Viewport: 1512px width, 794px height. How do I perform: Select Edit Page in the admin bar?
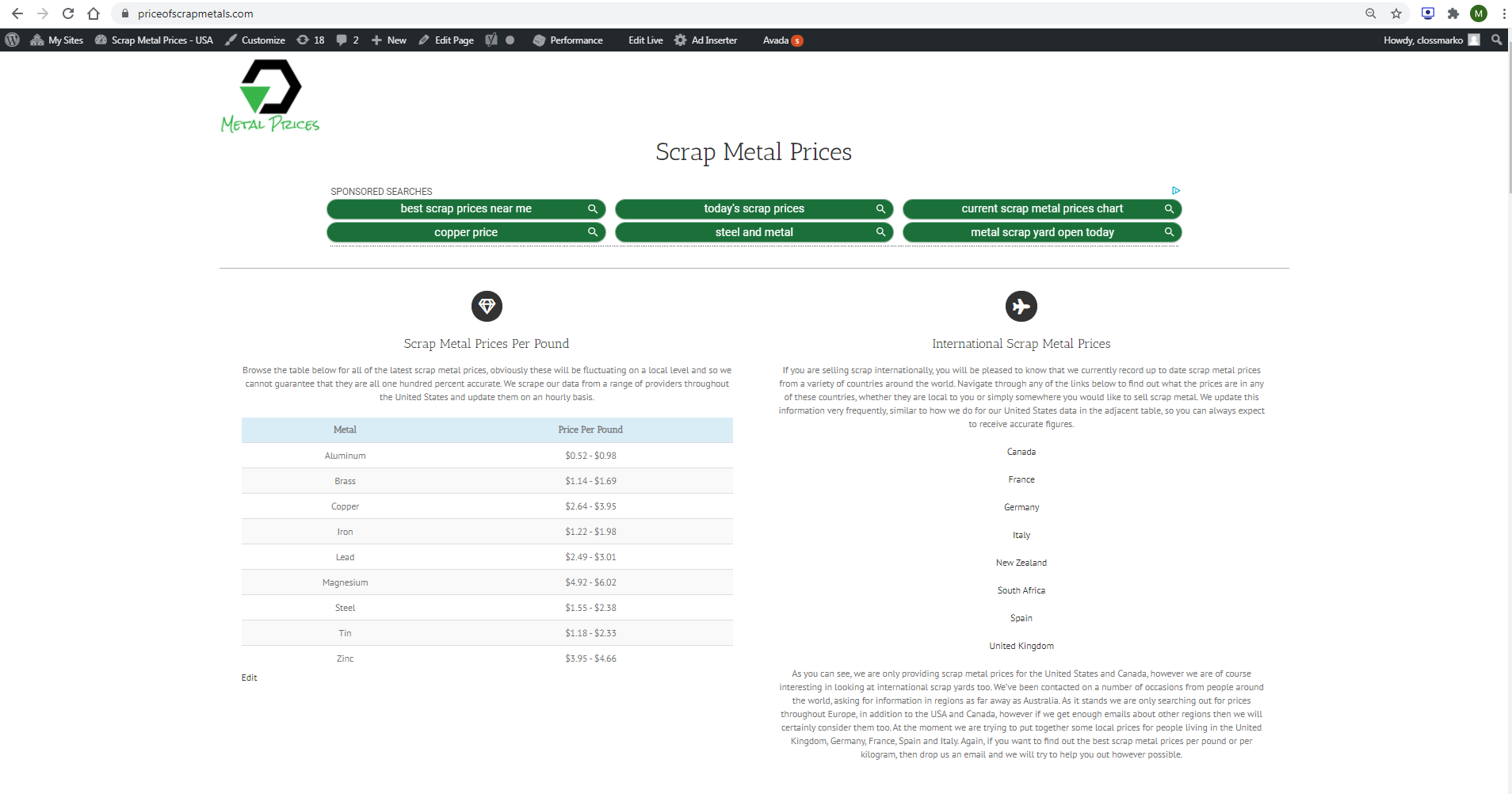pyautogui.click(x=446, y=40)
